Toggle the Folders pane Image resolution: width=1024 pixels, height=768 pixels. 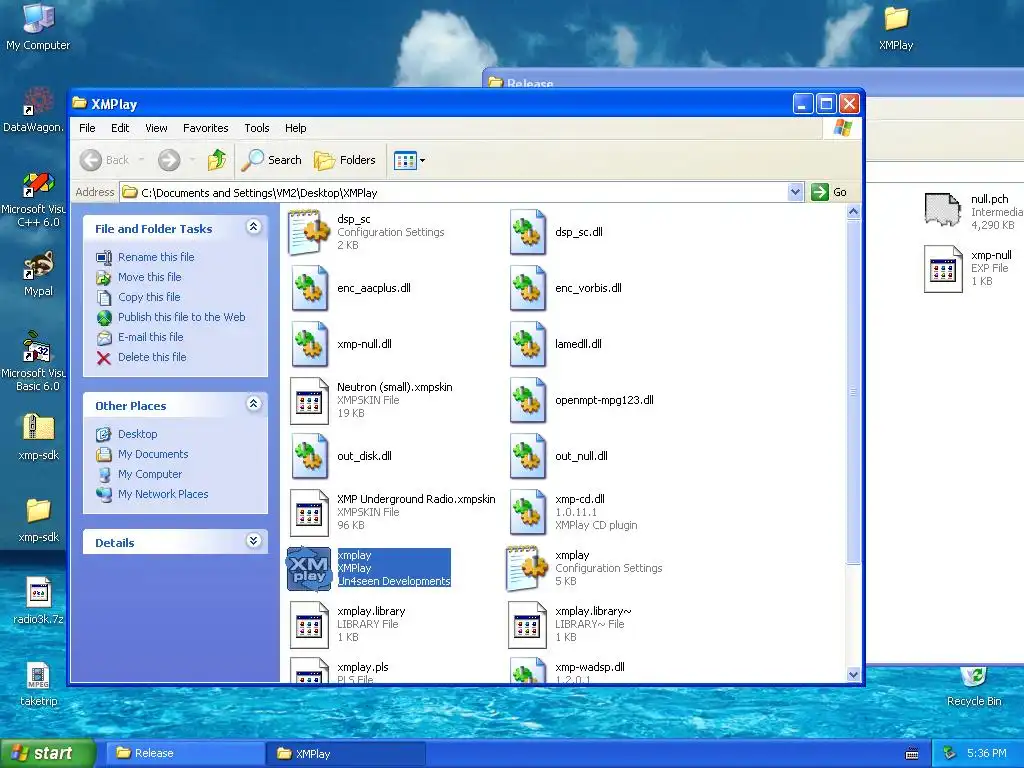coord(345,160)
